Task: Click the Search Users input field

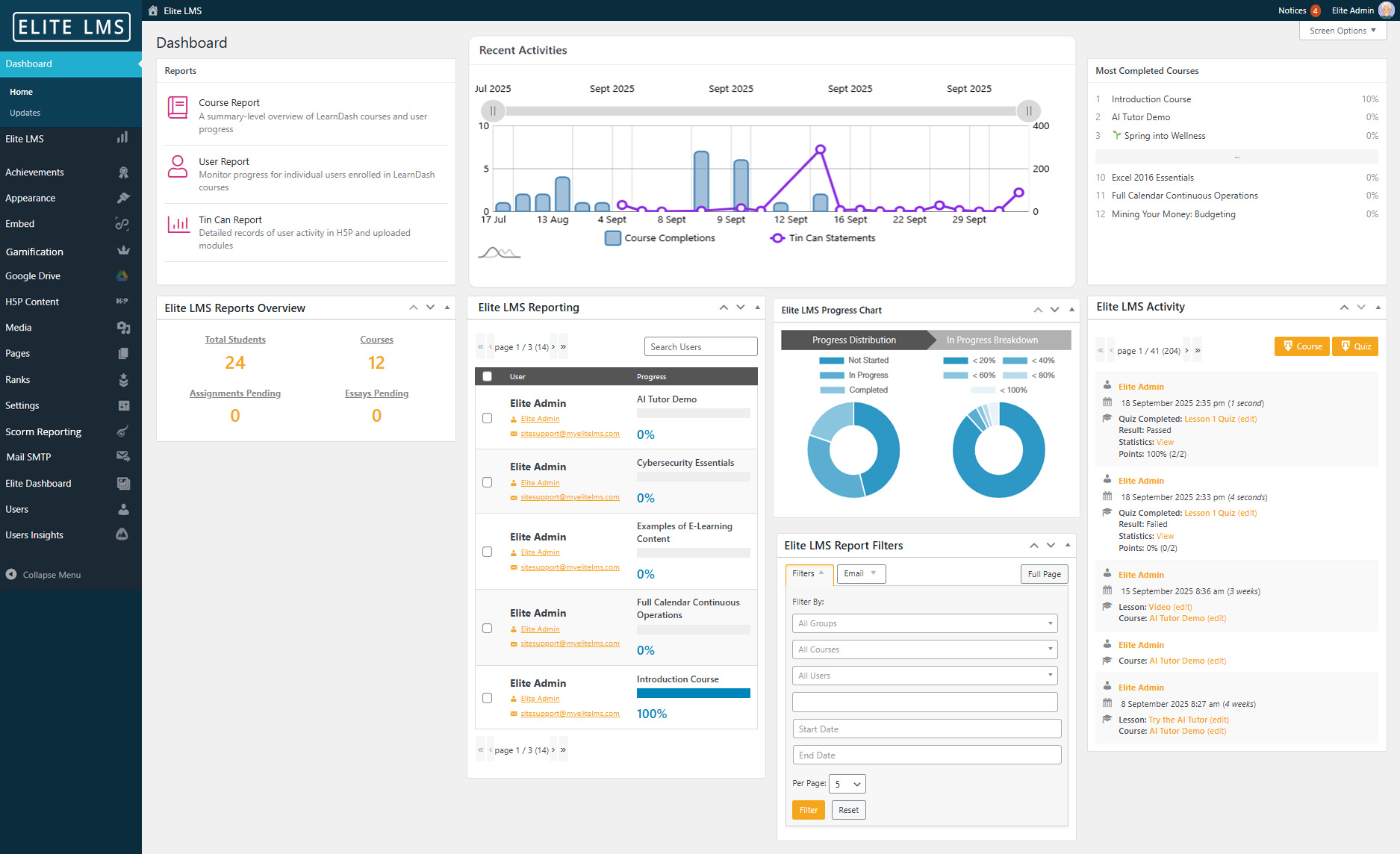Action: point(700,347)
